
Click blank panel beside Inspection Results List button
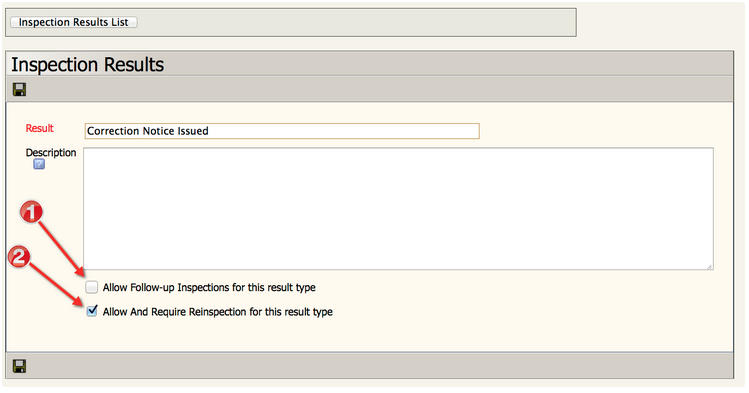(x=356, y=22)
